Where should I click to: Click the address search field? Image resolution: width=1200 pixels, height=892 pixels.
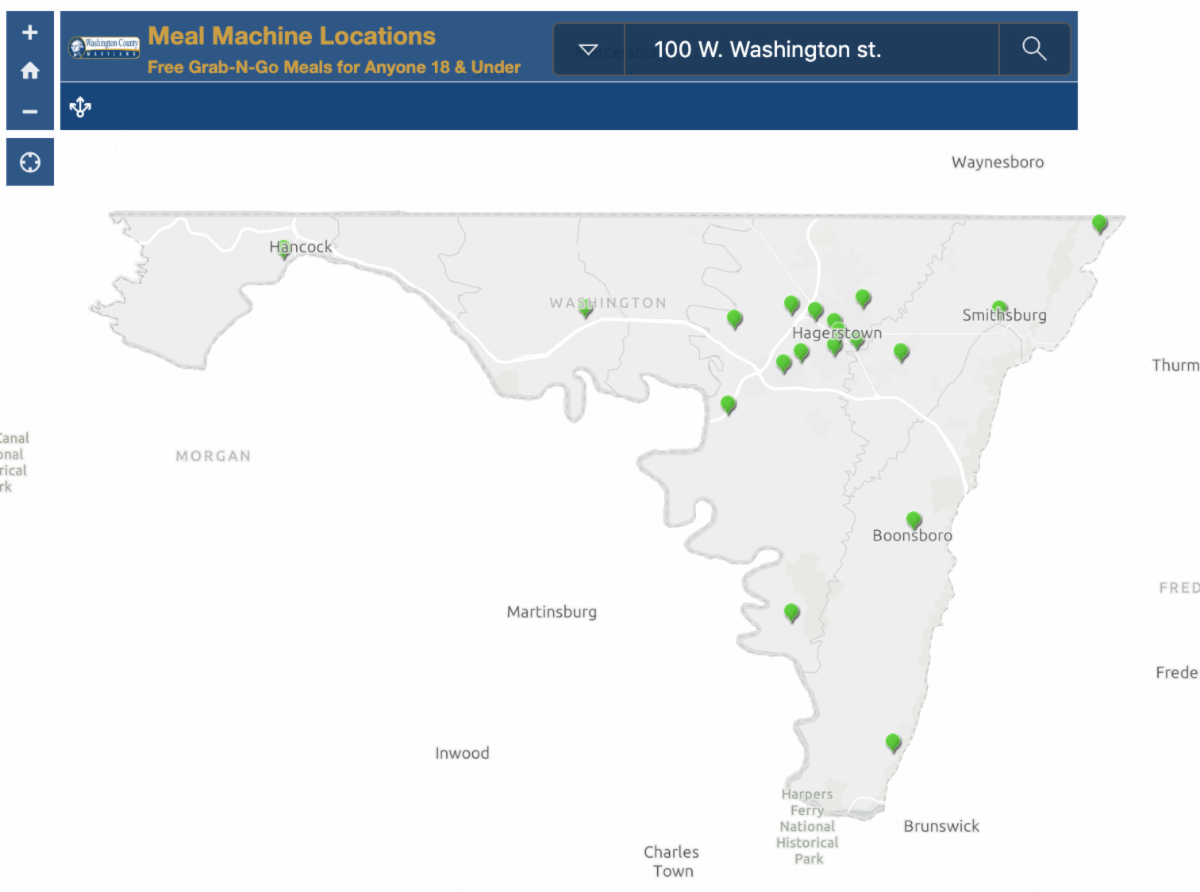[810, 49]
